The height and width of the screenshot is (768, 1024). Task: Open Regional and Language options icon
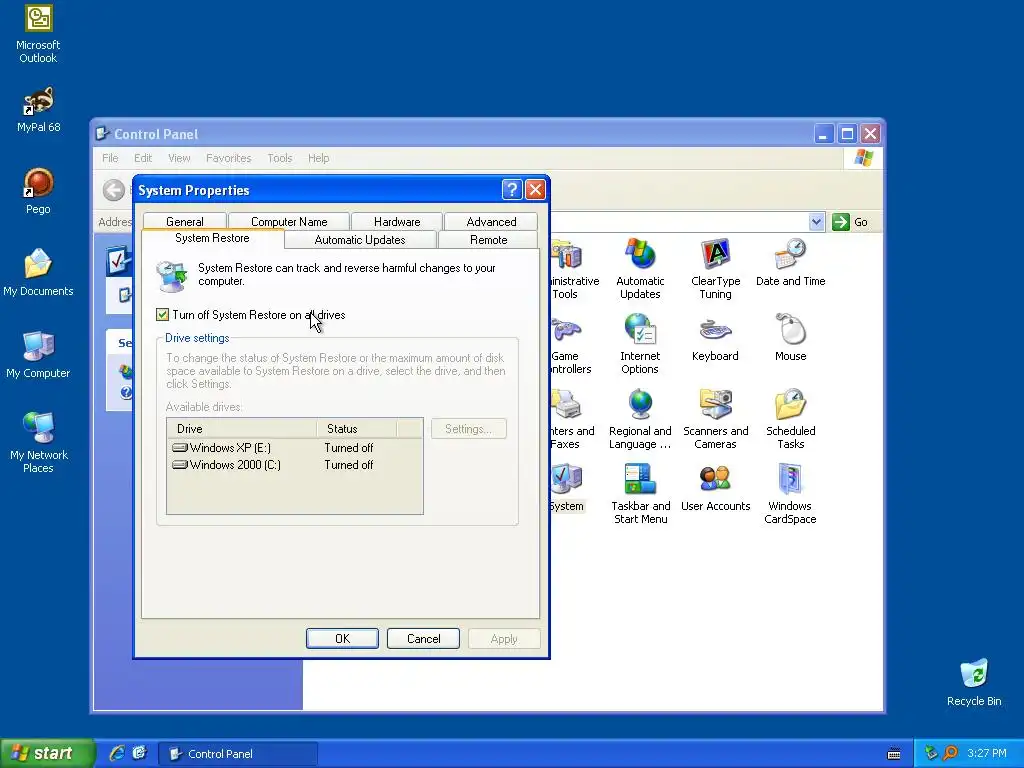[640, 419]
